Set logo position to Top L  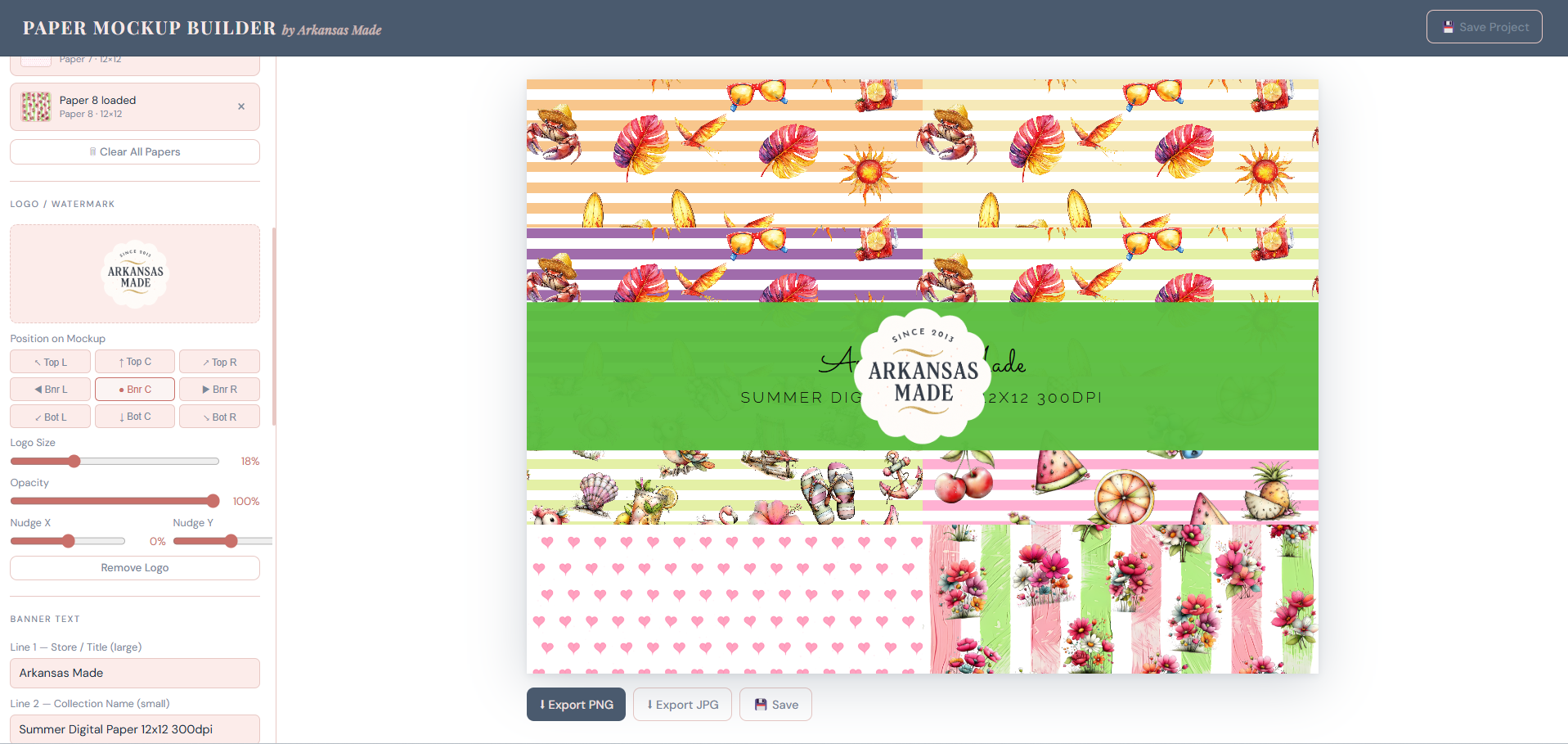(x=50, y=362)
